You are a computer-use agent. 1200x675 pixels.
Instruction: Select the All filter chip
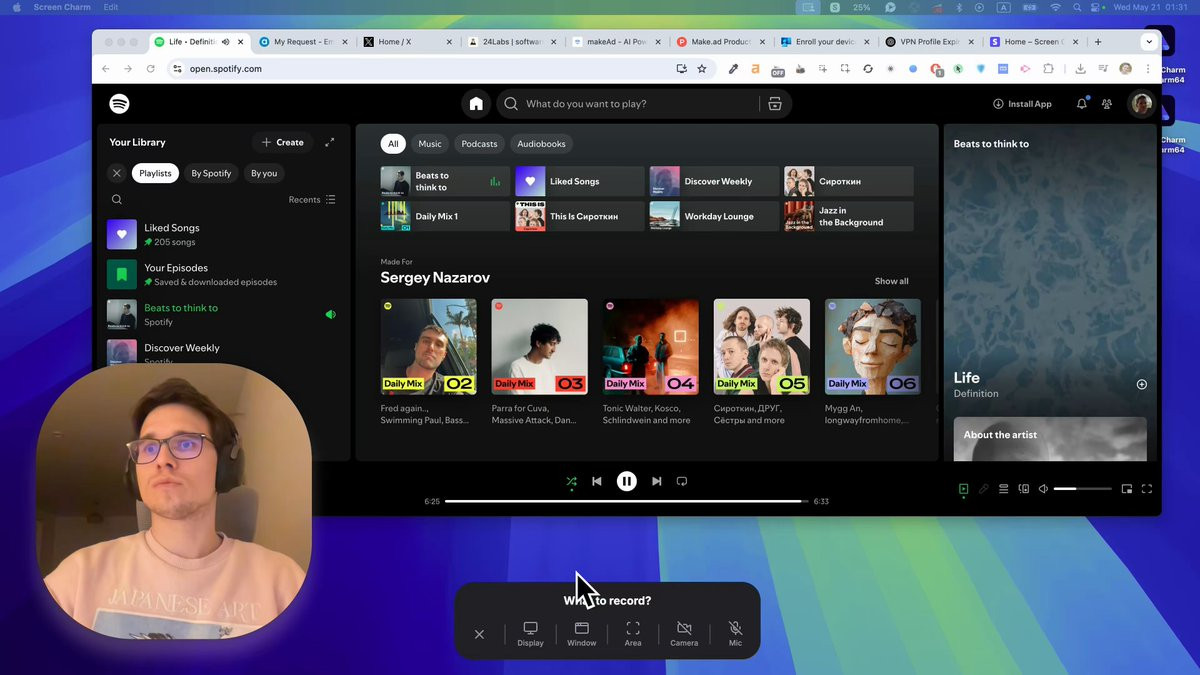click(393, 144)
